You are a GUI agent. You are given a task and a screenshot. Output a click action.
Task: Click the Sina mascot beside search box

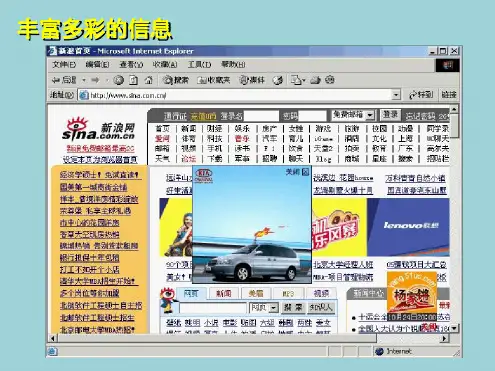[168, 301]
